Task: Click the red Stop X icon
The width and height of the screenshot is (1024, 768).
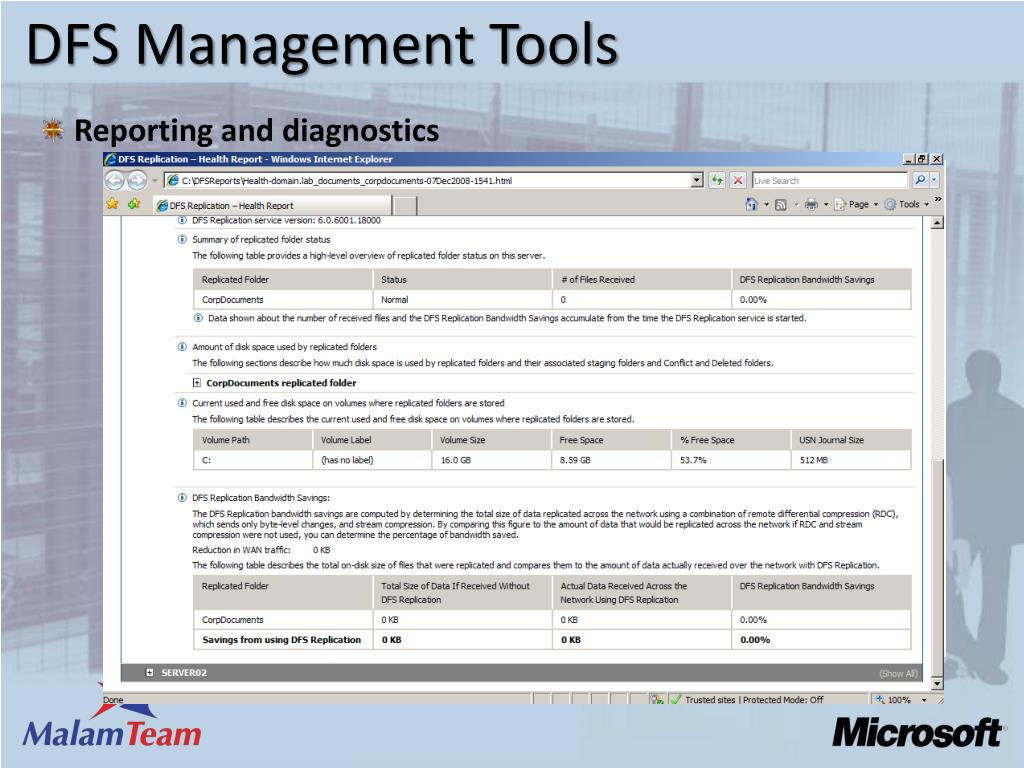Action: pos(738,180)
